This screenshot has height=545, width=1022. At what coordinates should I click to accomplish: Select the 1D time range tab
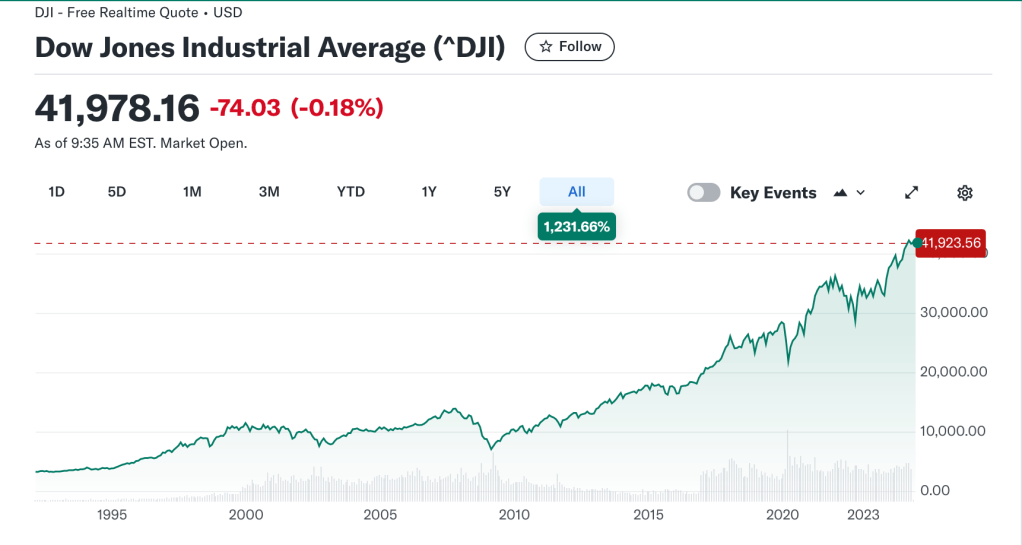[57, 192]
